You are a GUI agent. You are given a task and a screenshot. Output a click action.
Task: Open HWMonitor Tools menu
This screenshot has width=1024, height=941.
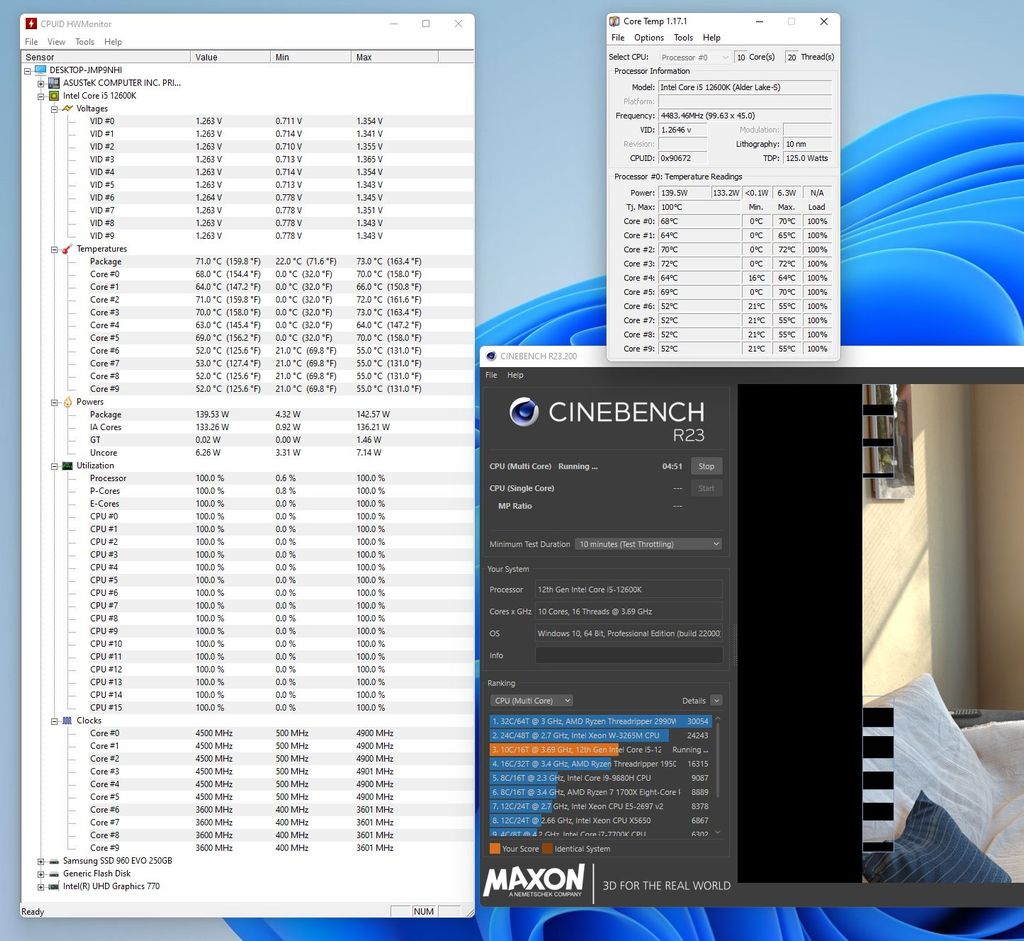85,42
